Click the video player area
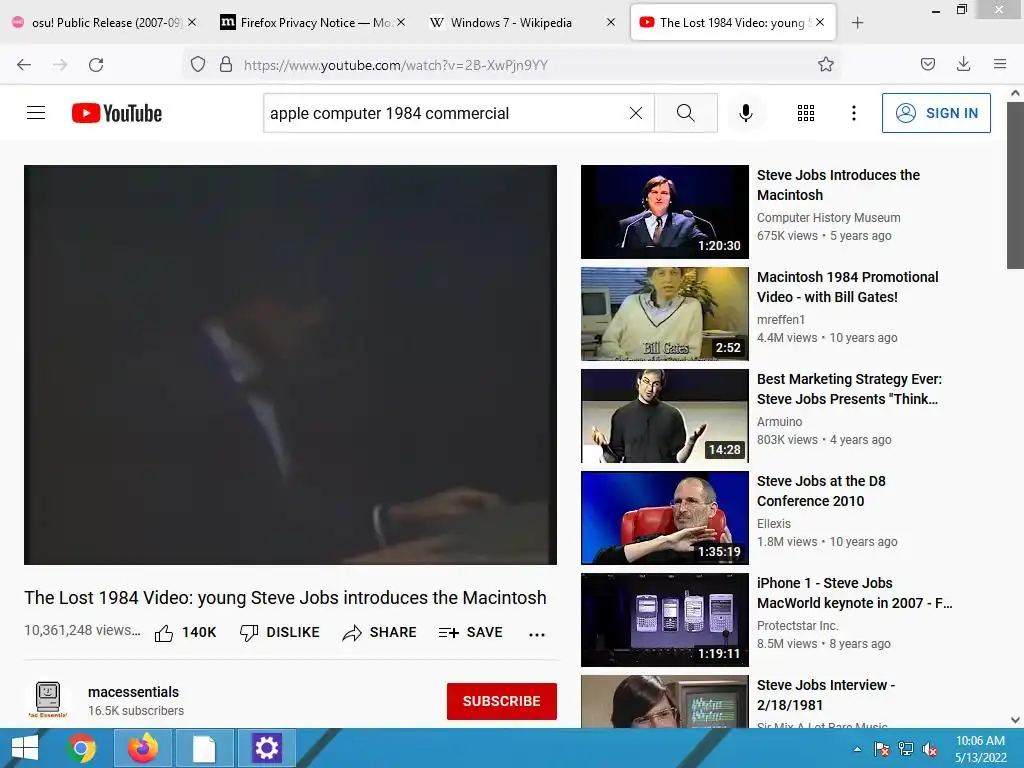 290,364
